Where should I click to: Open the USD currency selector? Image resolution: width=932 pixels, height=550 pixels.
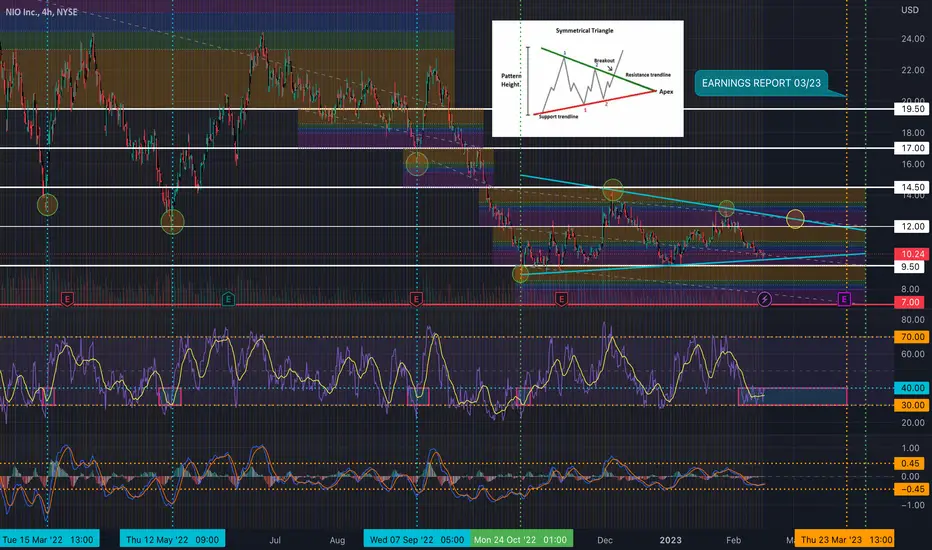coord(909,10)
